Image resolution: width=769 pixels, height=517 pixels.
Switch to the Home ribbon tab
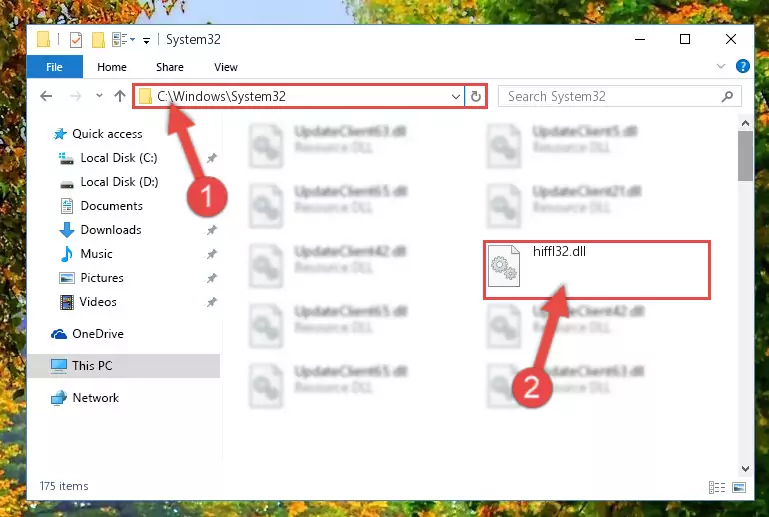[x=112, y=67]
